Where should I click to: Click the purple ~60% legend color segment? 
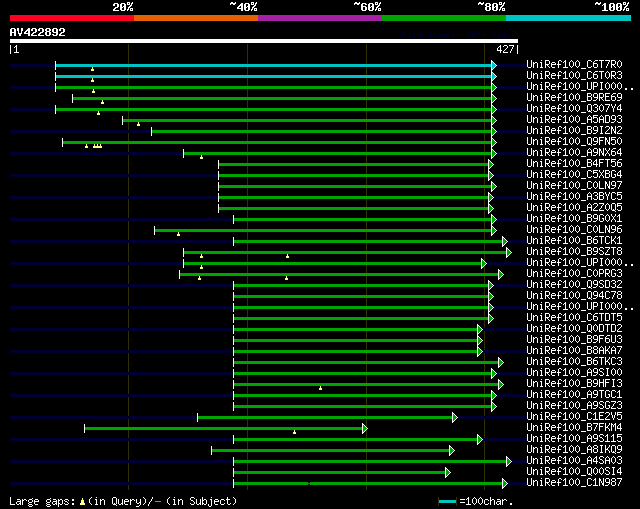320,18
